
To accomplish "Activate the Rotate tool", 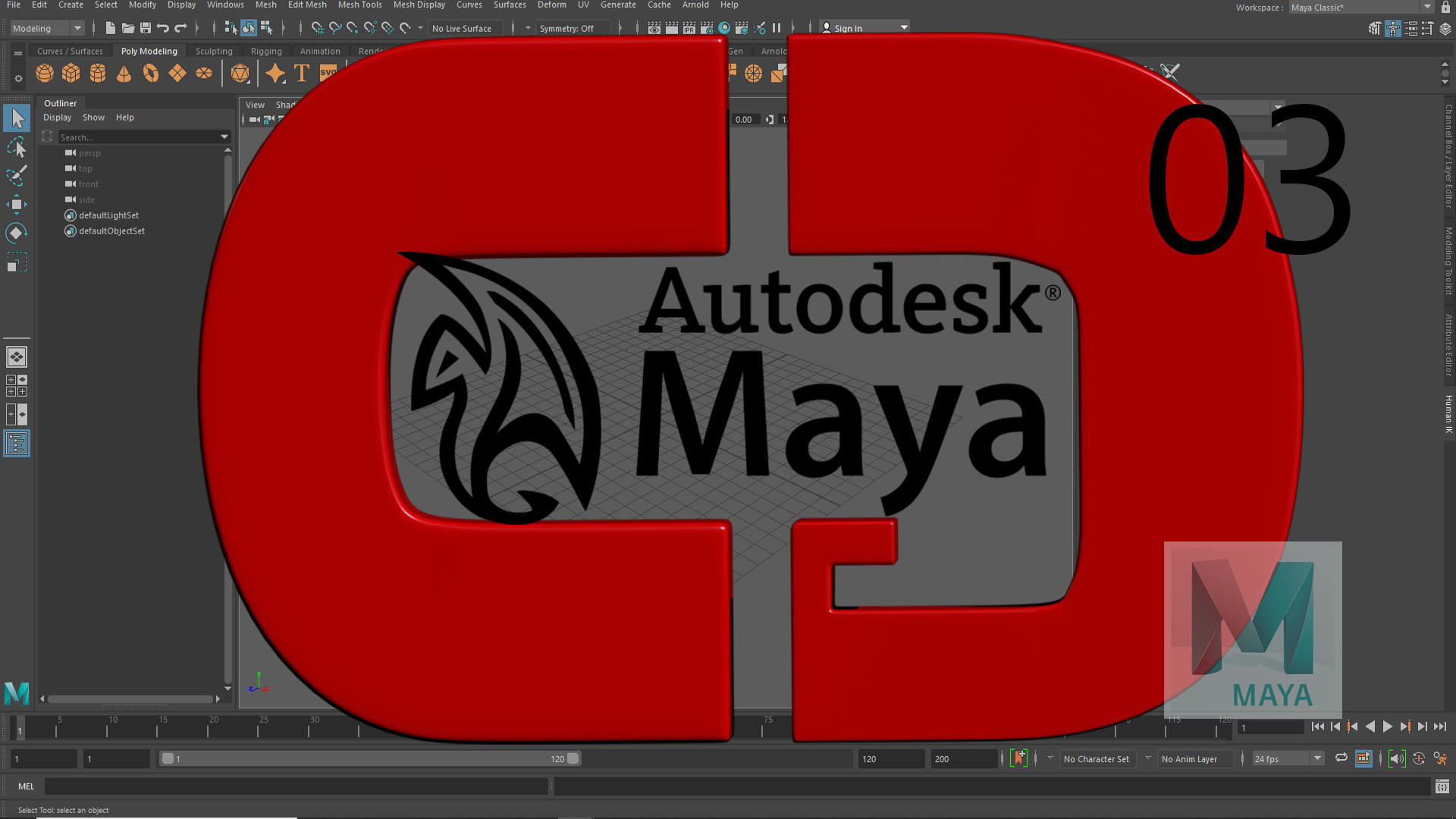I will (17, 233).
